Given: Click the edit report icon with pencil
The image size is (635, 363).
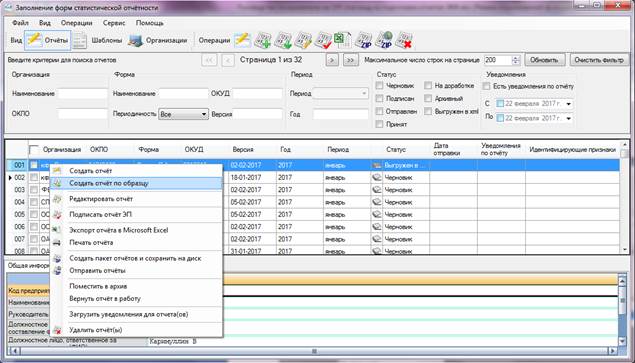Looking at the screenshot, I should [x=303, y=40].
